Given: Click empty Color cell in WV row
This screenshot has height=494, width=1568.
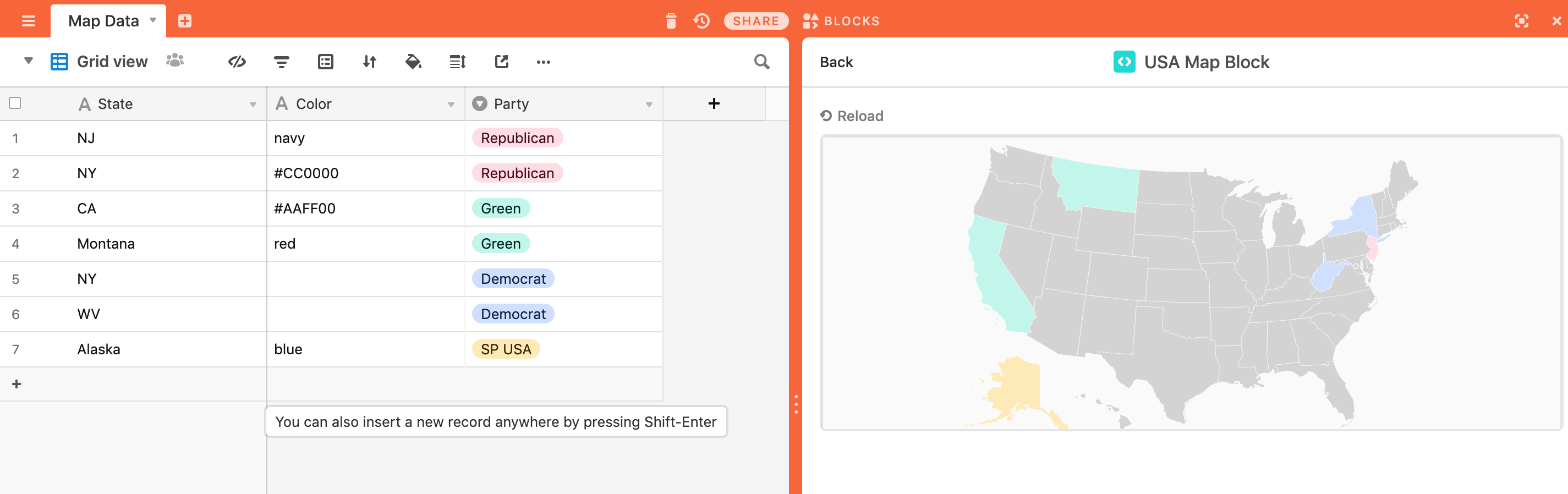Looking at the screenshot, I should 366,315.
